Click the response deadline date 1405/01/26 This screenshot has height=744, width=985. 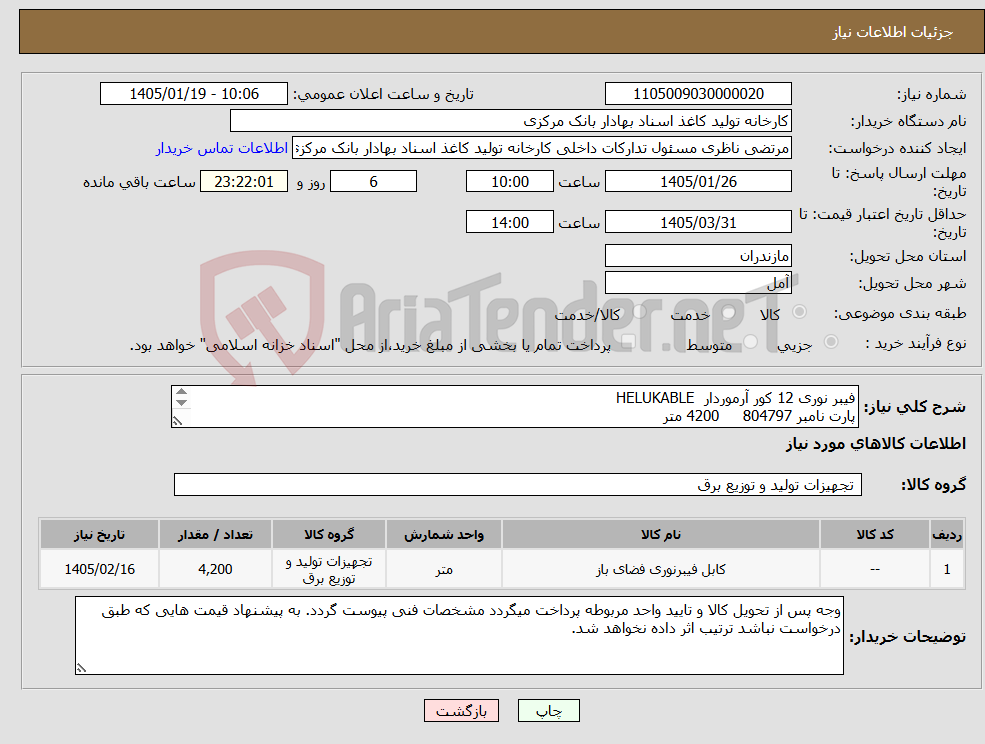(698, 182)
